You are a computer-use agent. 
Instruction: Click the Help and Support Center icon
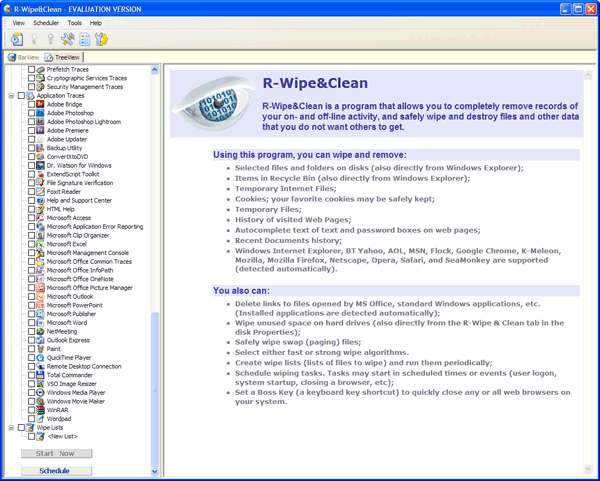point(40,200)
